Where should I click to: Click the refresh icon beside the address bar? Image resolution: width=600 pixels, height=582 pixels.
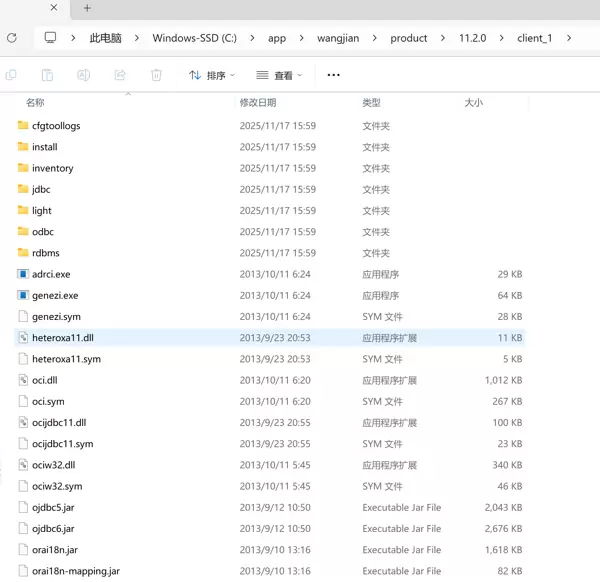coord(12,38)
